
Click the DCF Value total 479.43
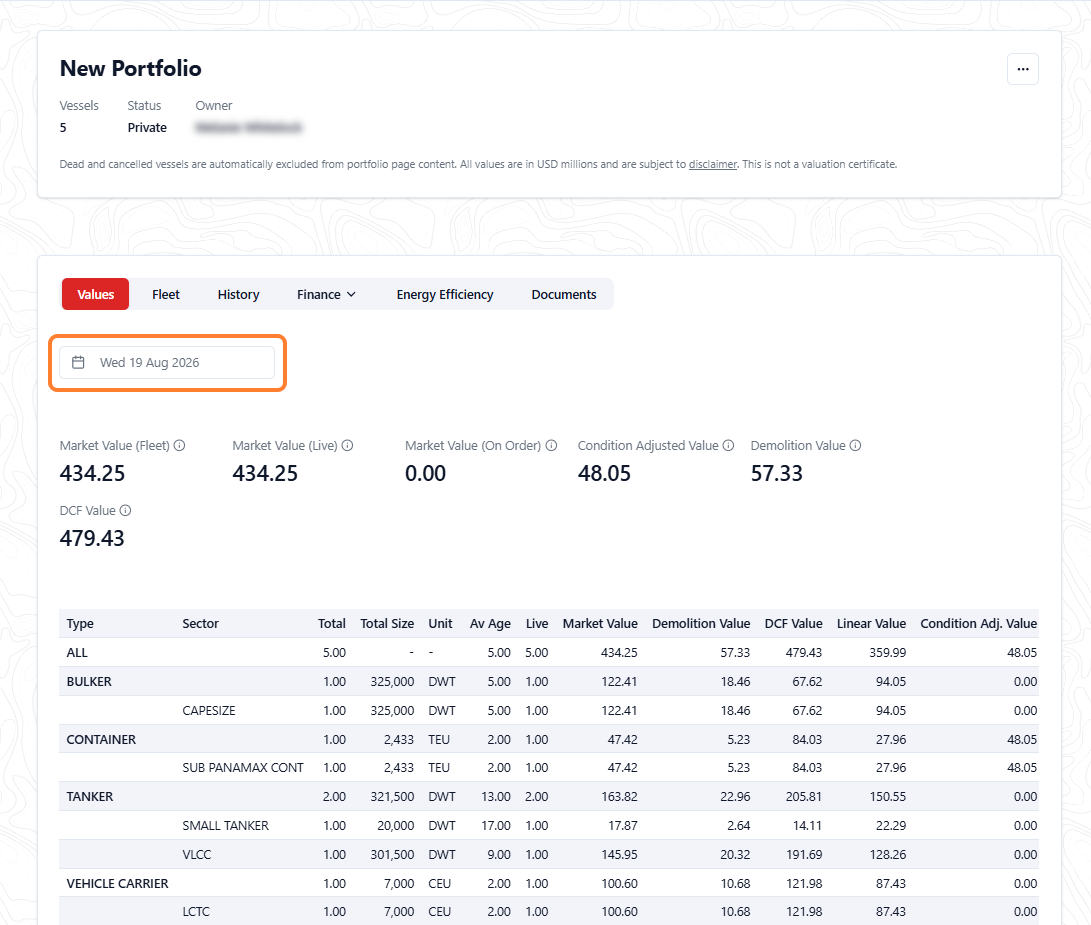point(92,538)
